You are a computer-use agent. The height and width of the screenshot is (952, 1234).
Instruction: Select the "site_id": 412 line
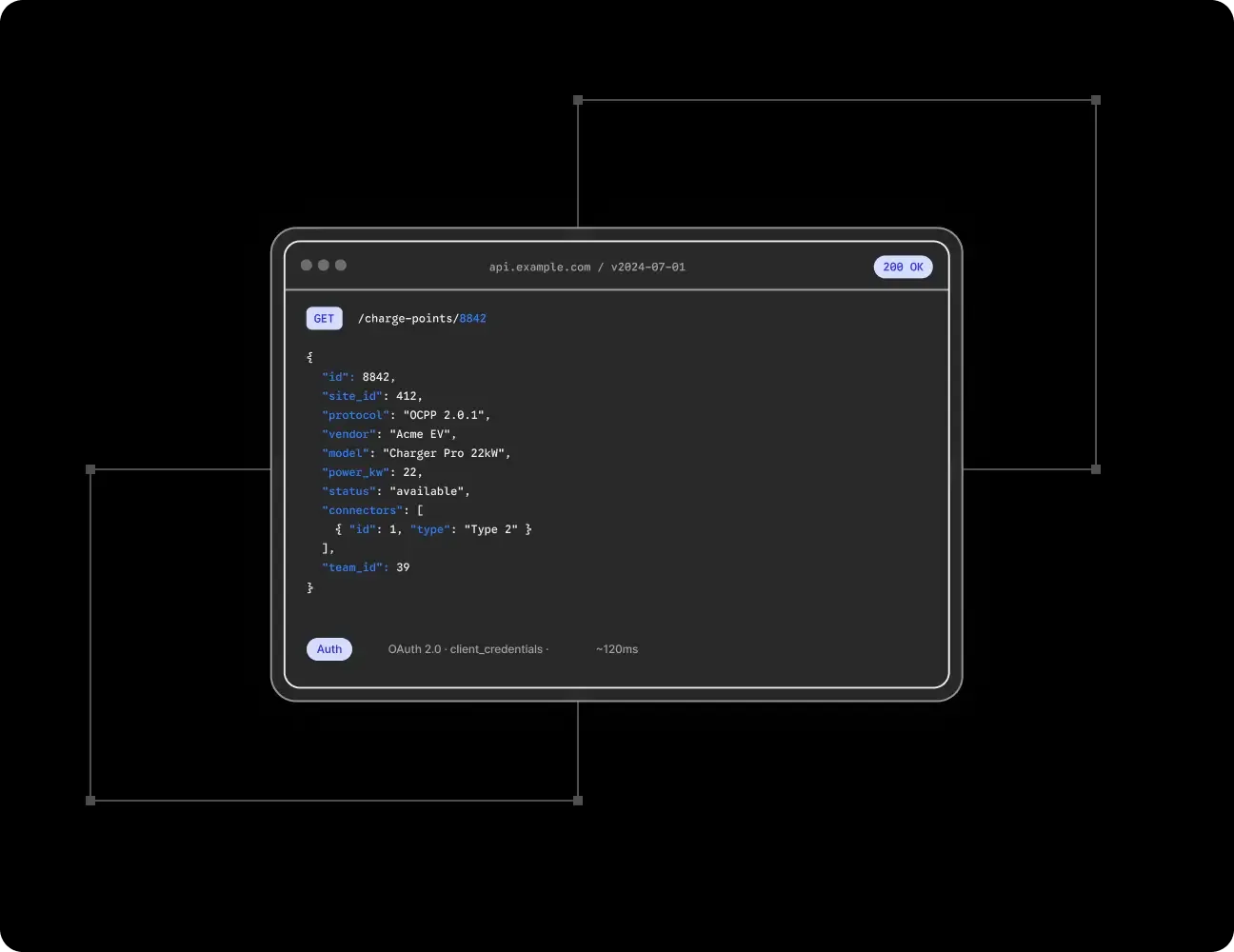(372, 396)
